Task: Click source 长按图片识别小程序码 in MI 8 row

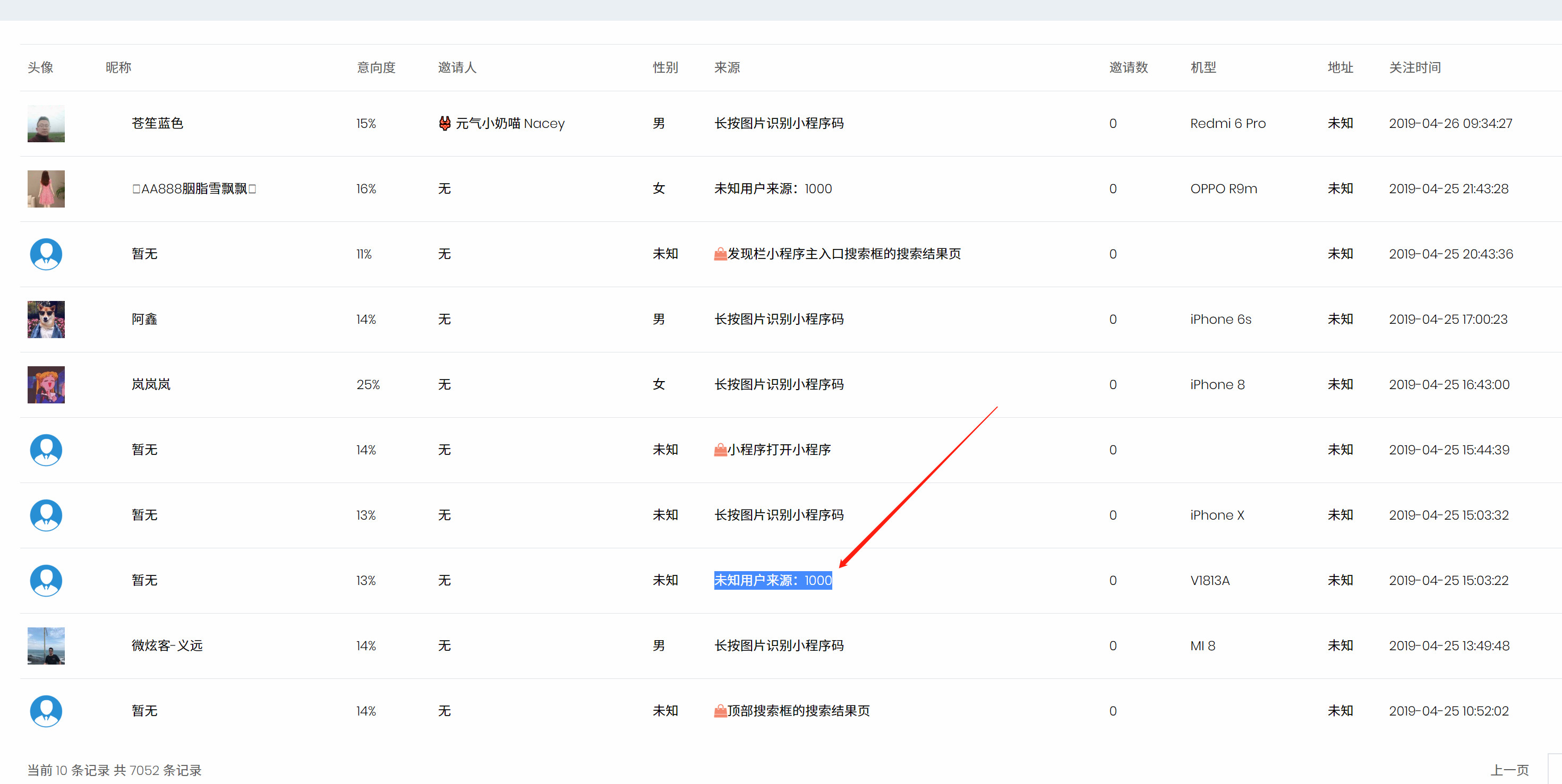Action: point(779,646)
